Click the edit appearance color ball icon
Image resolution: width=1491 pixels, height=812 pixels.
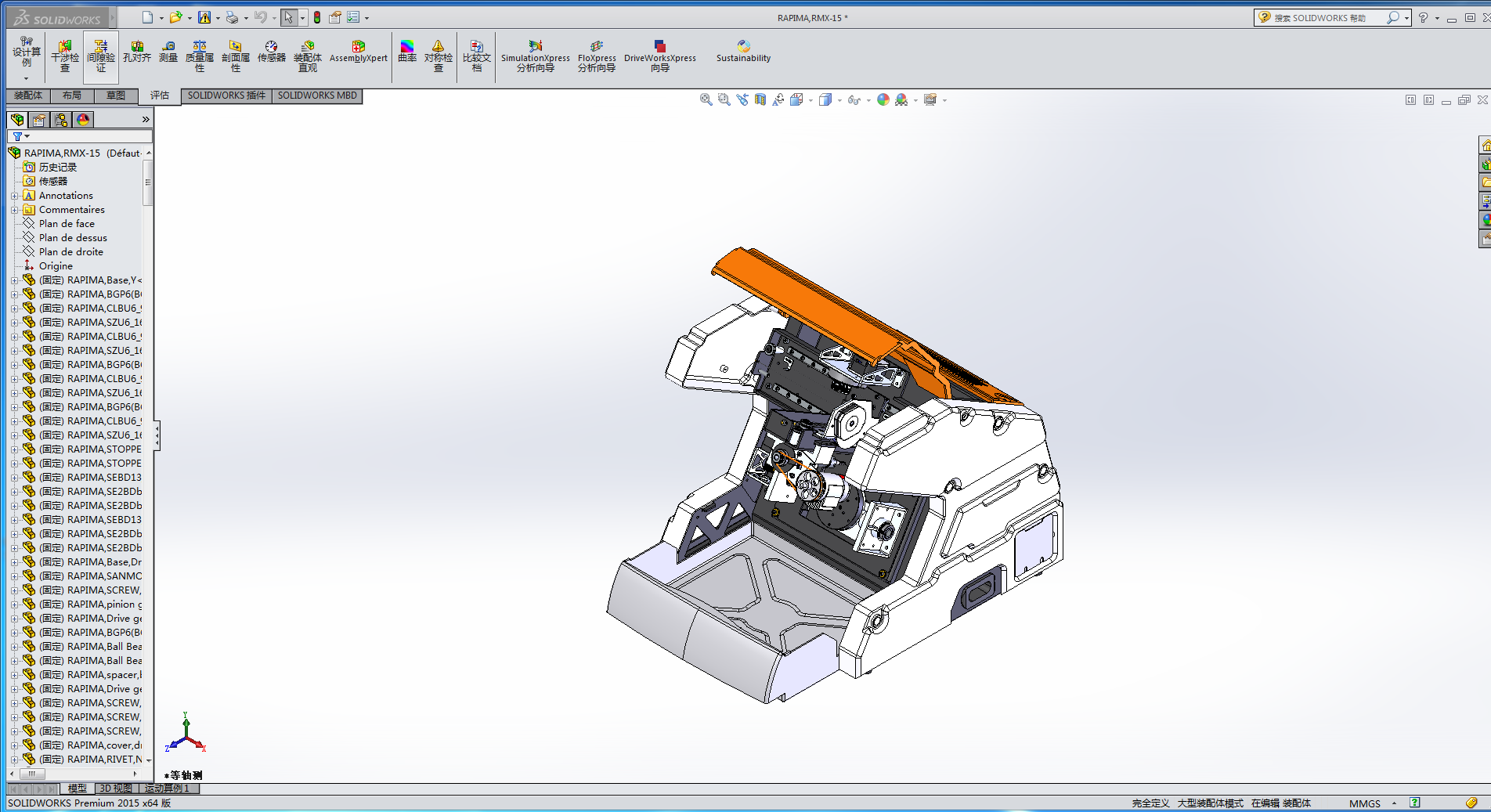pos(883,100)
